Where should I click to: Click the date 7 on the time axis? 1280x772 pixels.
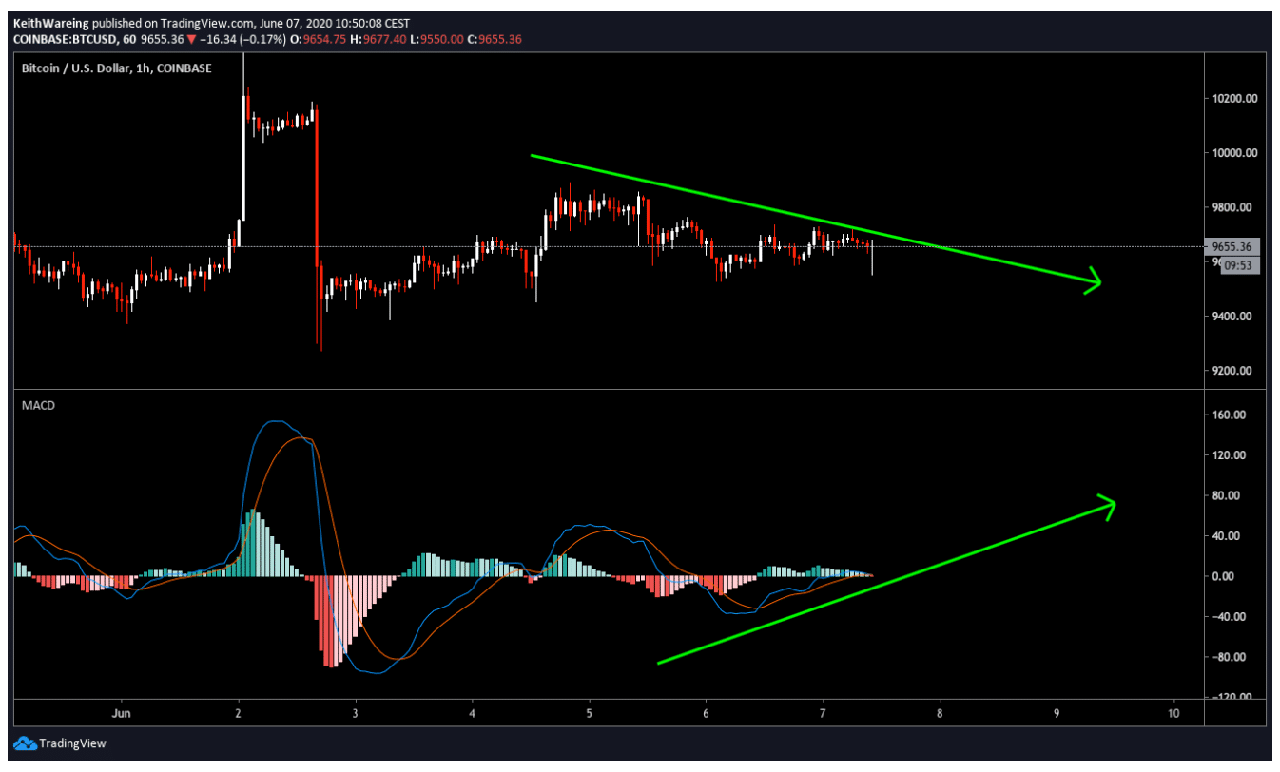pyautogui.click(x=823, y=714)
